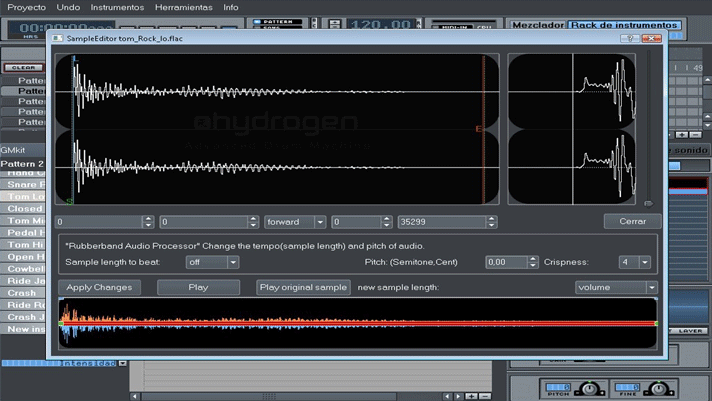712x401 pixels.
Task: Click the left green node of volume envelope
Action: [61, 323]
